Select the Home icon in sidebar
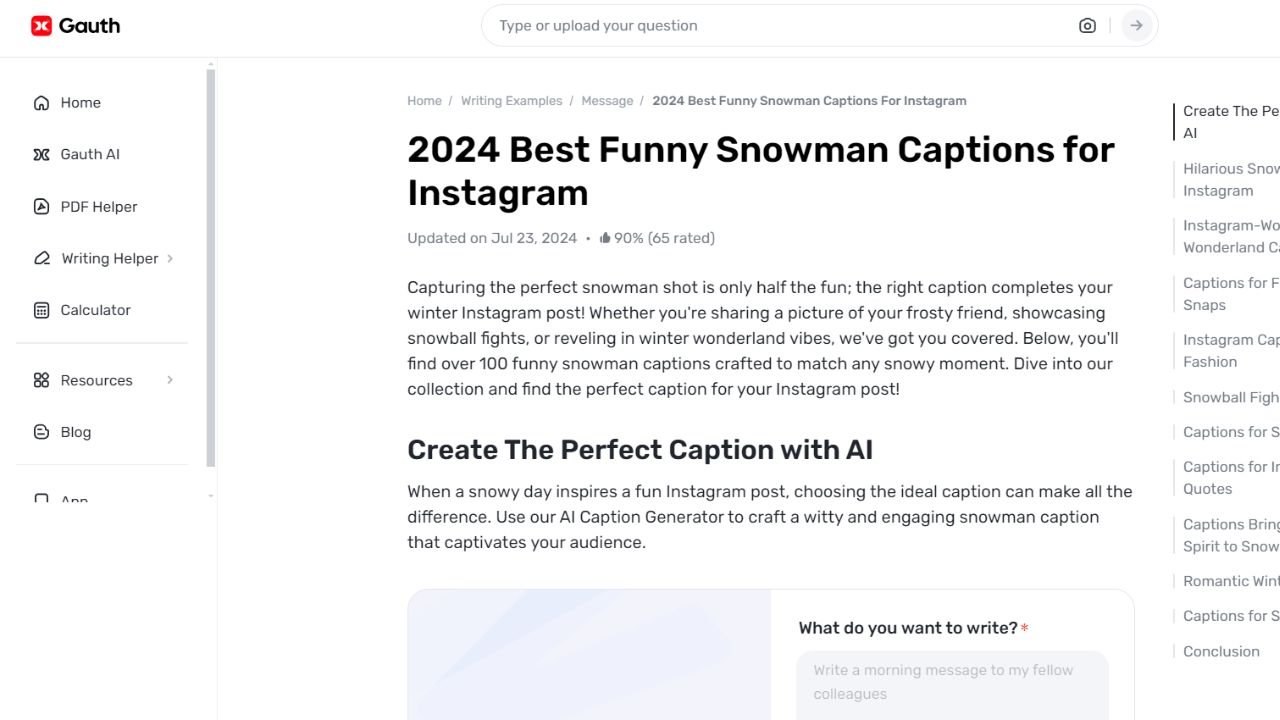This screenshot has height=720, width=1280. (41, 102)
